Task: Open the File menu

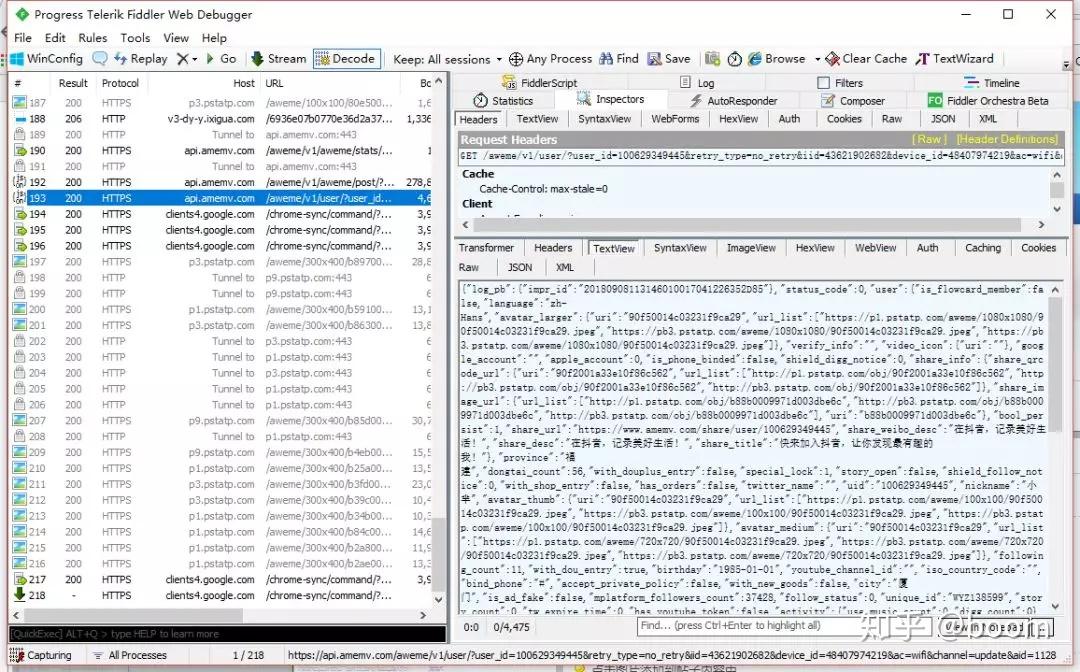Action: tap(23, 38)
